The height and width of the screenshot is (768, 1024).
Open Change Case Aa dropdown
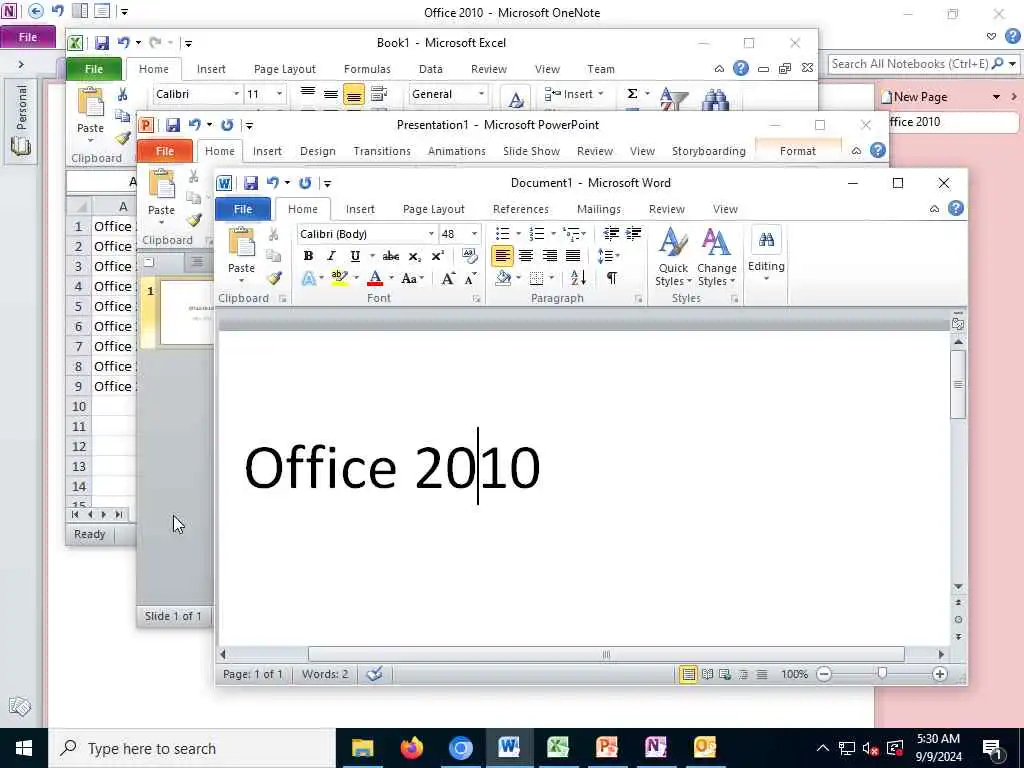413,279
